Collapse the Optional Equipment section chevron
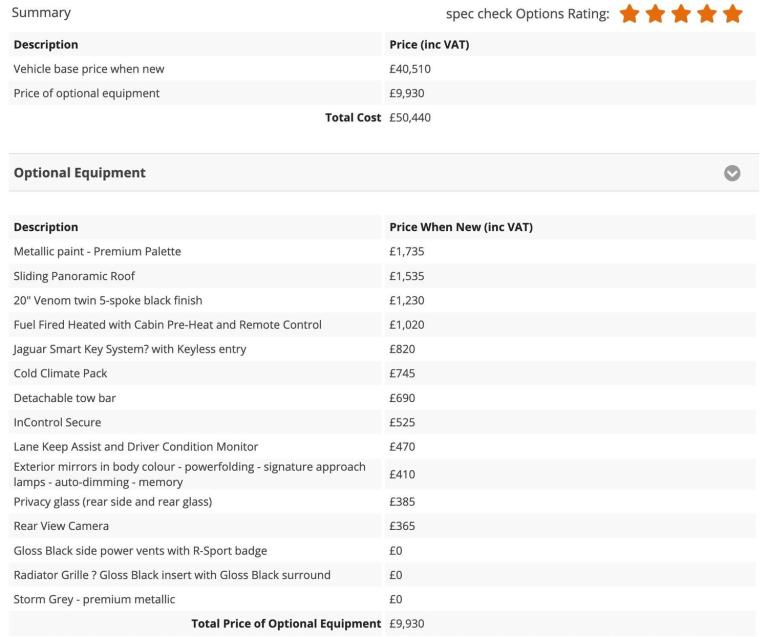768x637 pixels. [x=732, y=173]
